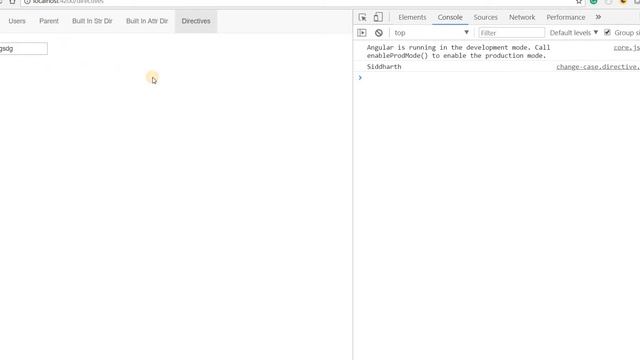Switch to the Sources tab

point(485,17)
